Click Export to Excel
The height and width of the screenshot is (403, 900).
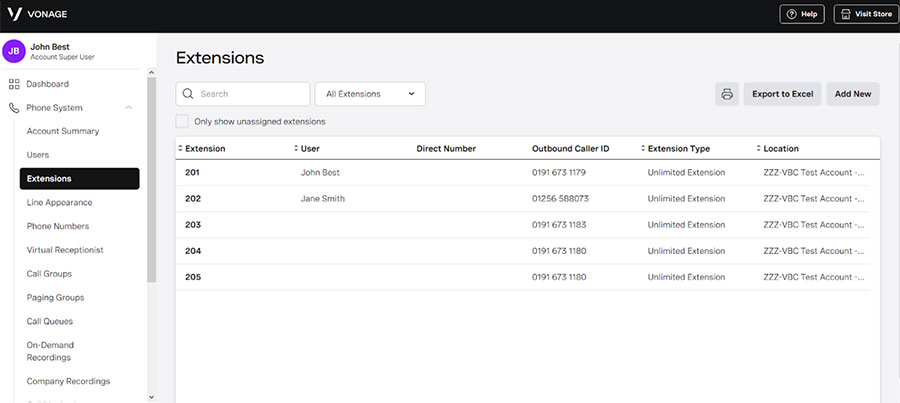[x=782, y=94]
